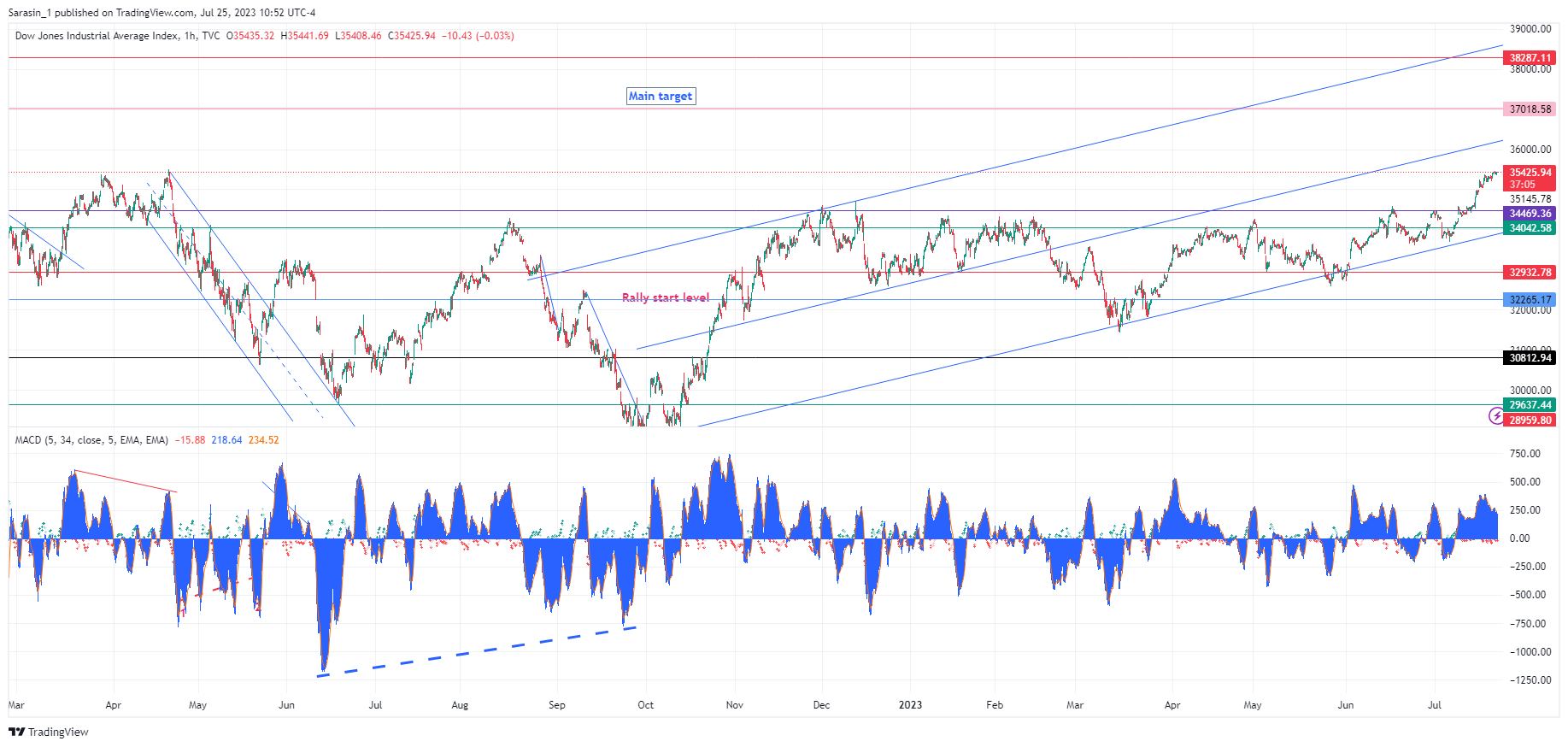Click the 0.00 tick on the MACD scale
Image resolution: width=1568 pixels, height=747 pixels.
click(1520, 538)
